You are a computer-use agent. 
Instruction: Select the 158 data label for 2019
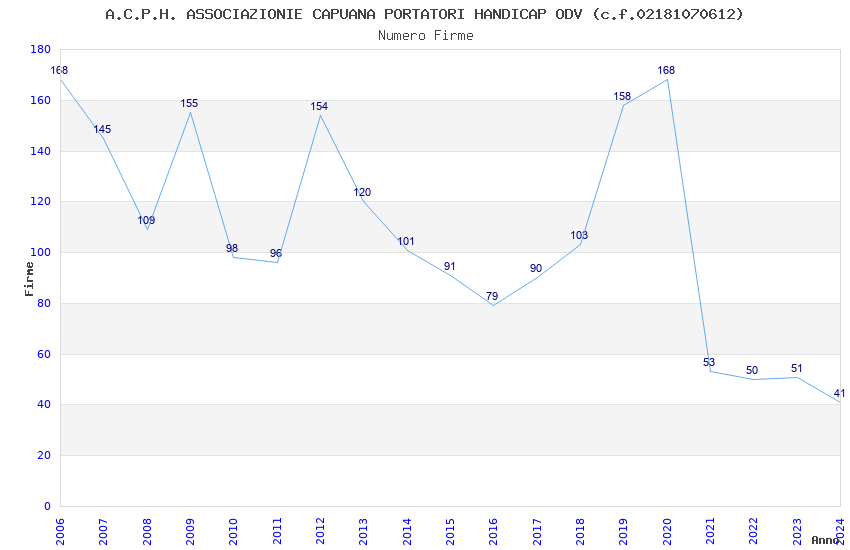click(622, 96)
